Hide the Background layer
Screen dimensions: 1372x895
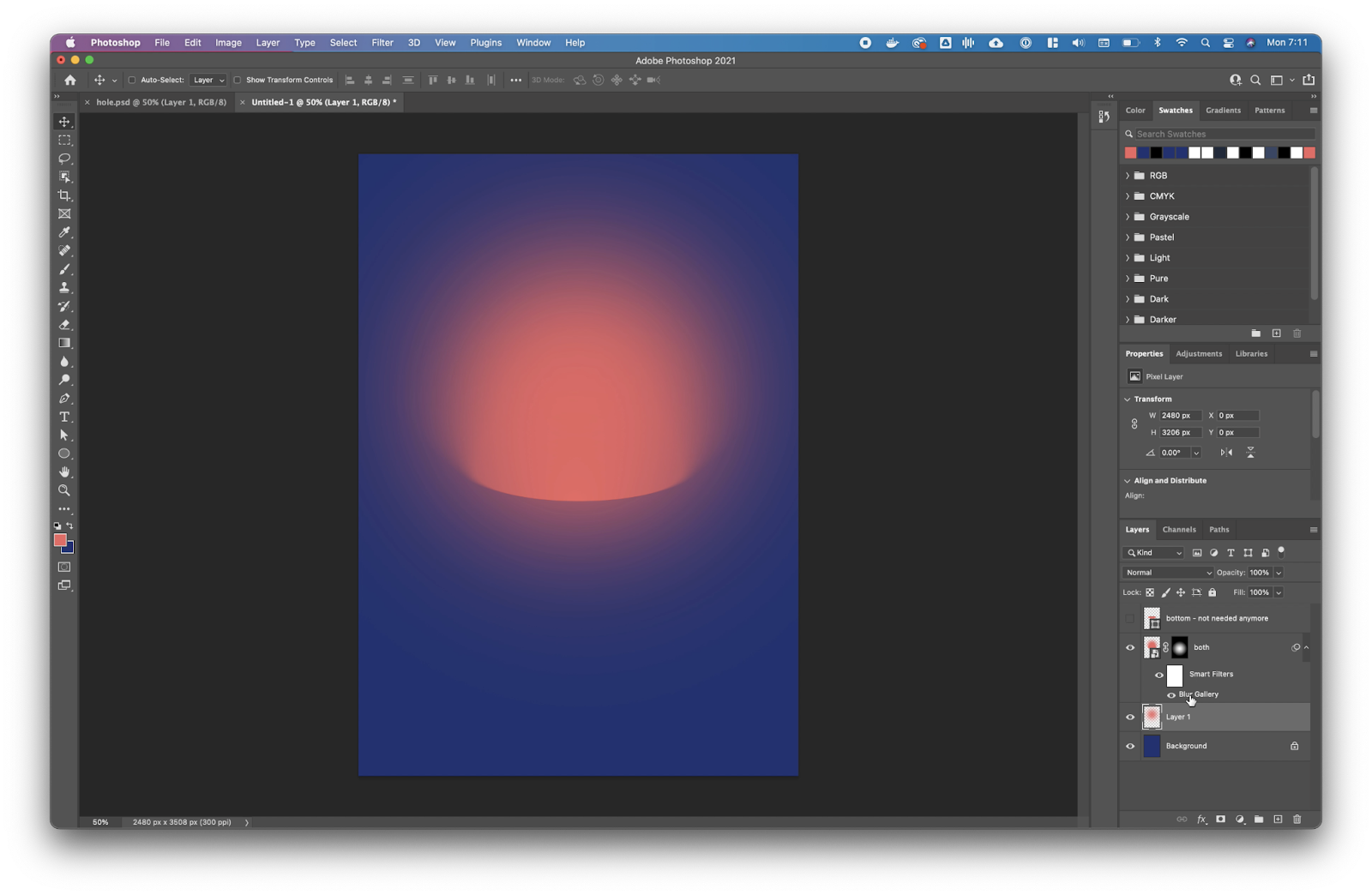click(x=1130, y=746)
